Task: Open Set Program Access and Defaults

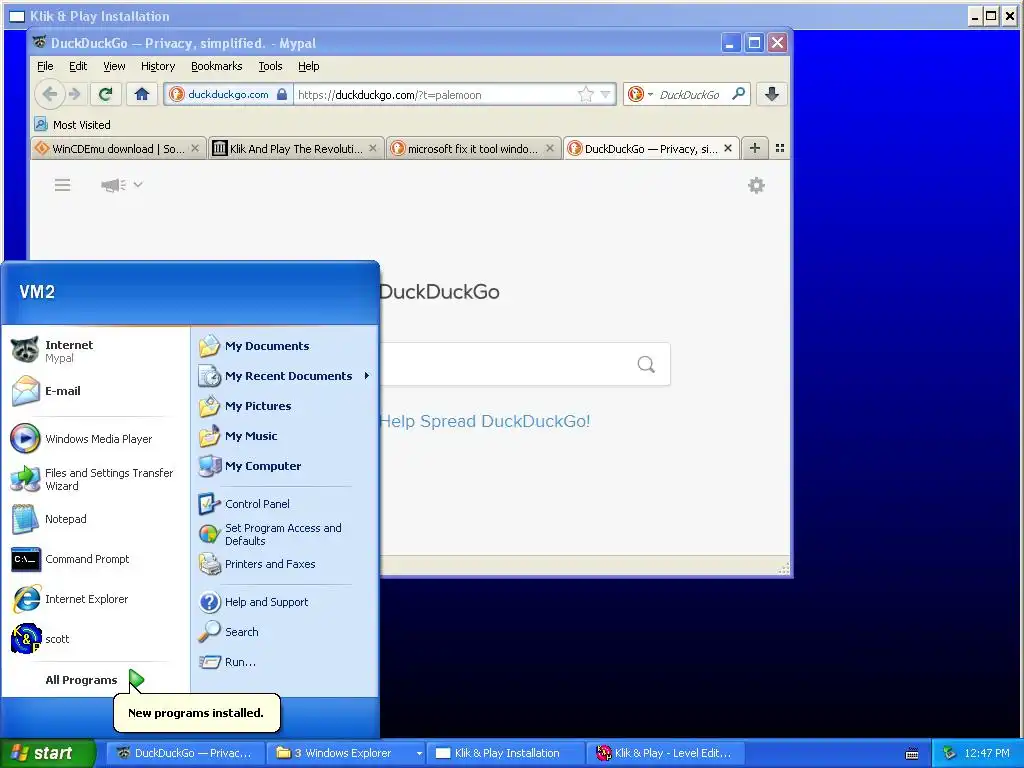Action: (x=285, y=534)
